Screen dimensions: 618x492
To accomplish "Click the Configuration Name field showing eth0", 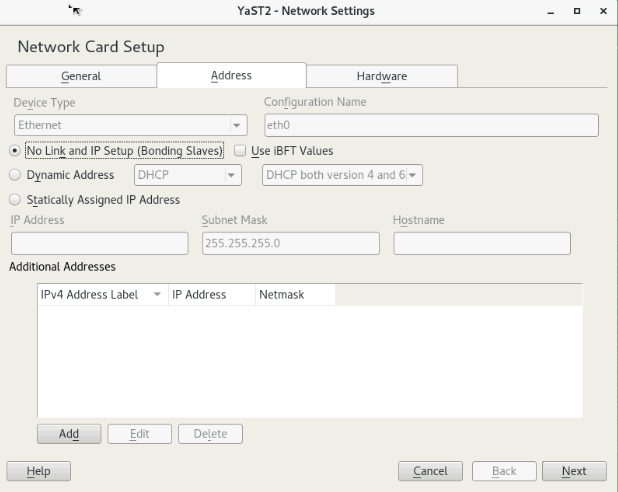I will coord(432,125).
